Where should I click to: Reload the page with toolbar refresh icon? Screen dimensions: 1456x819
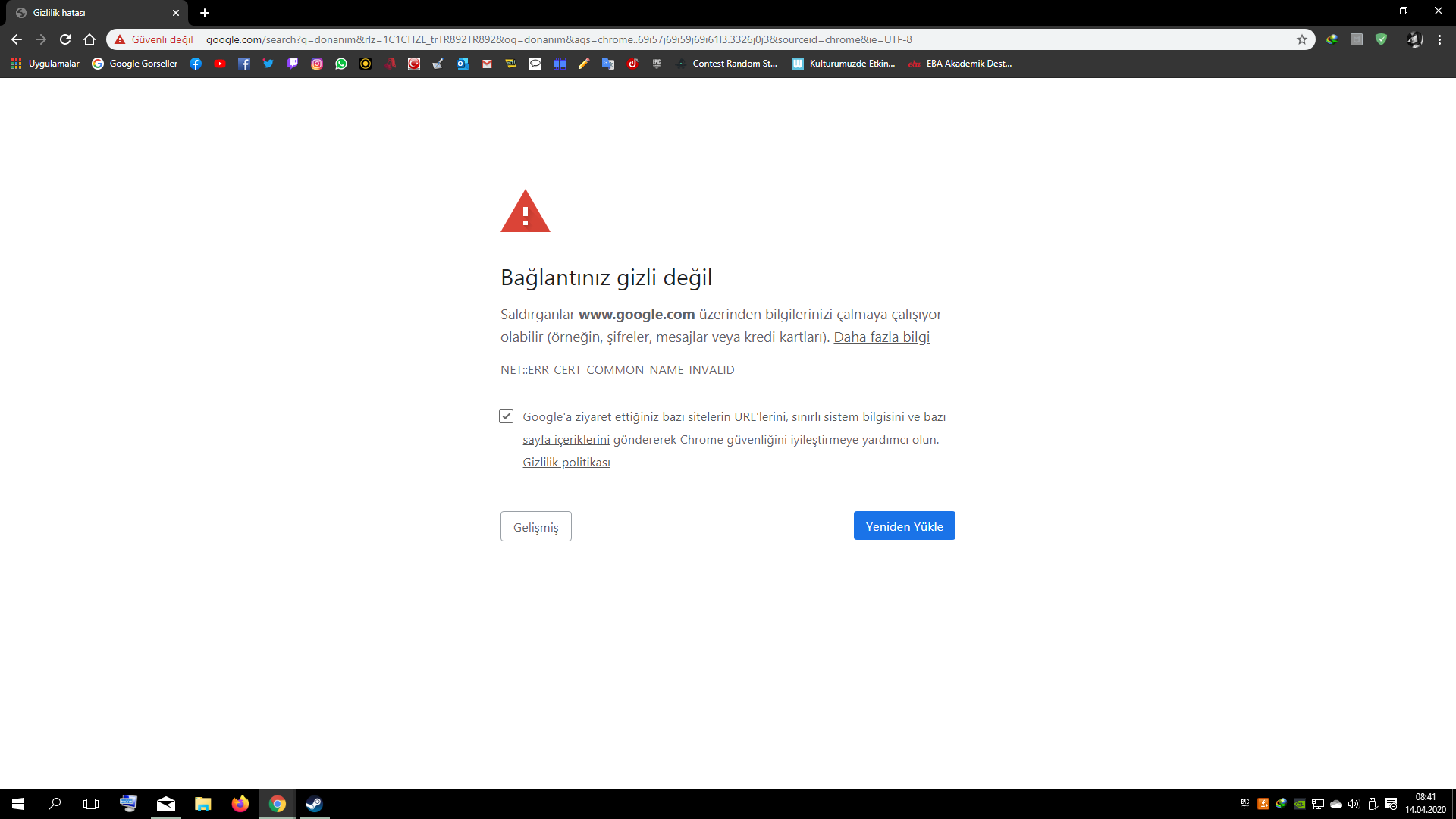tap(65, 39)
